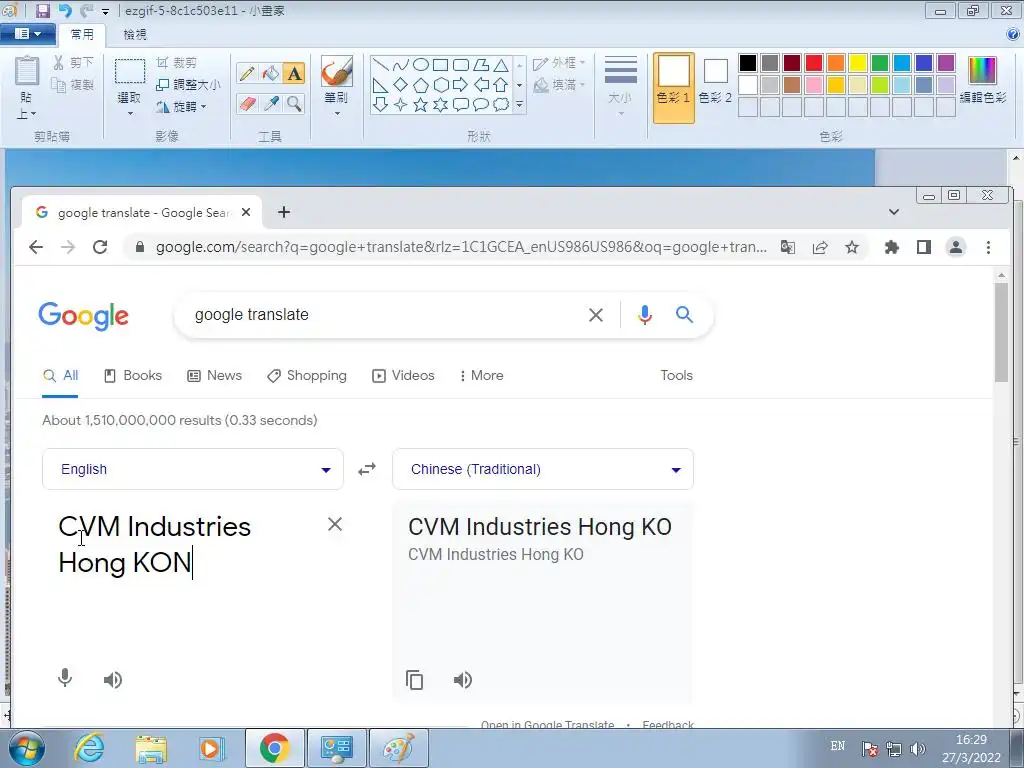Pick the black color swatch

click(748, 63)
